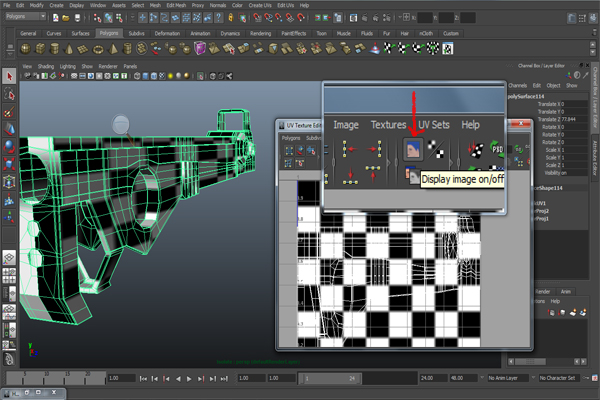This screenshot has width=600, height=400.
Task: Click the new scene icon
Action: coord(55,18)
